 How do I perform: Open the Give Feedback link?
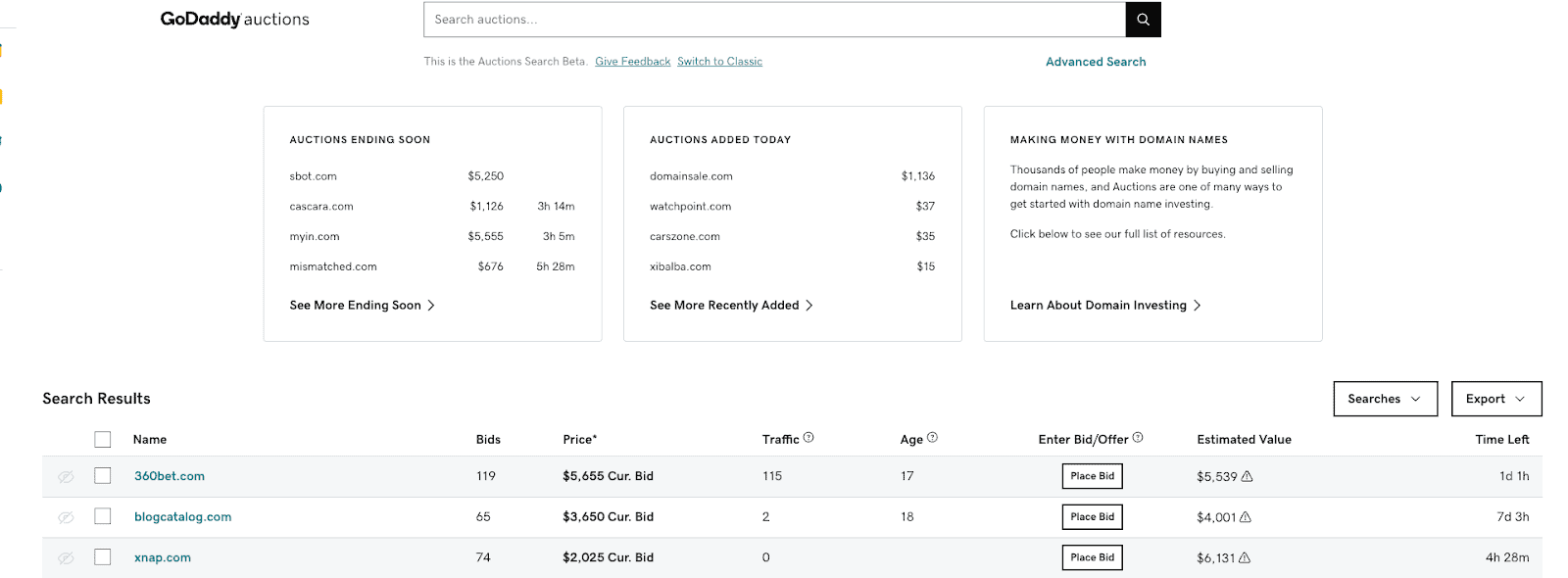click(633, 62)
